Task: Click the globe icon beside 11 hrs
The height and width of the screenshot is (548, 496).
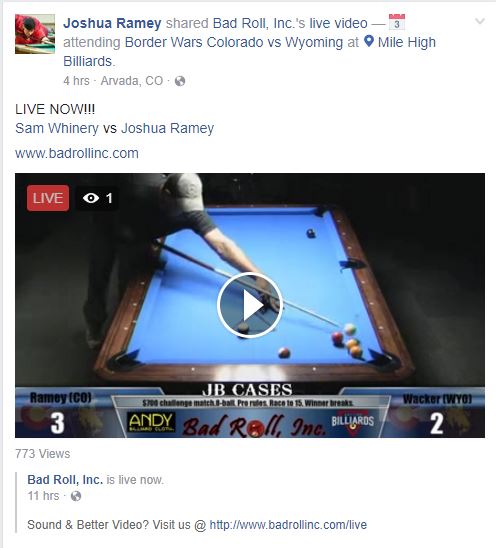Action: point(76,496)
